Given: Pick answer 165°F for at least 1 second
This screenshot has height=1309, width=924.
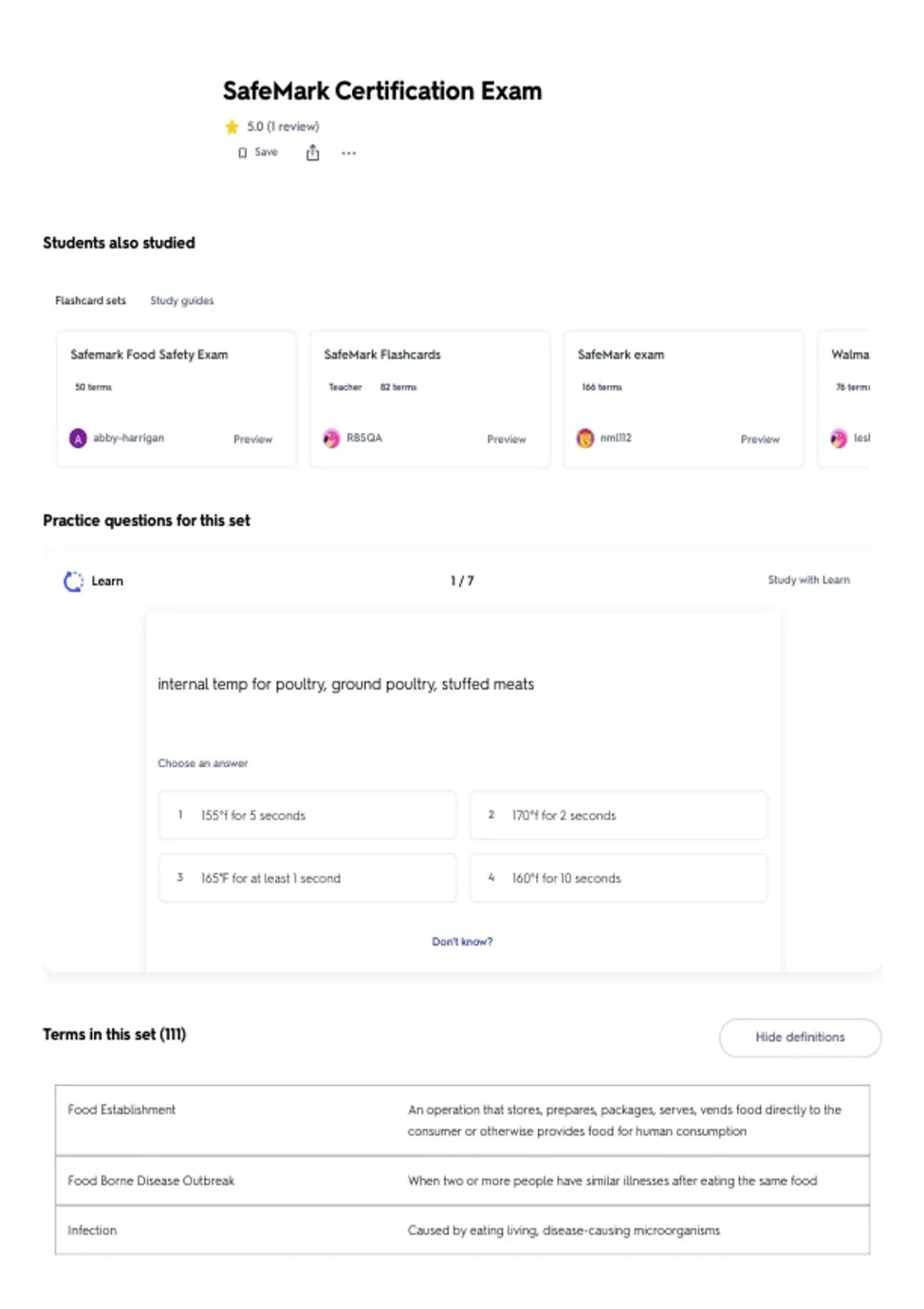Looking at the screenshot, I should pos(307,878).
